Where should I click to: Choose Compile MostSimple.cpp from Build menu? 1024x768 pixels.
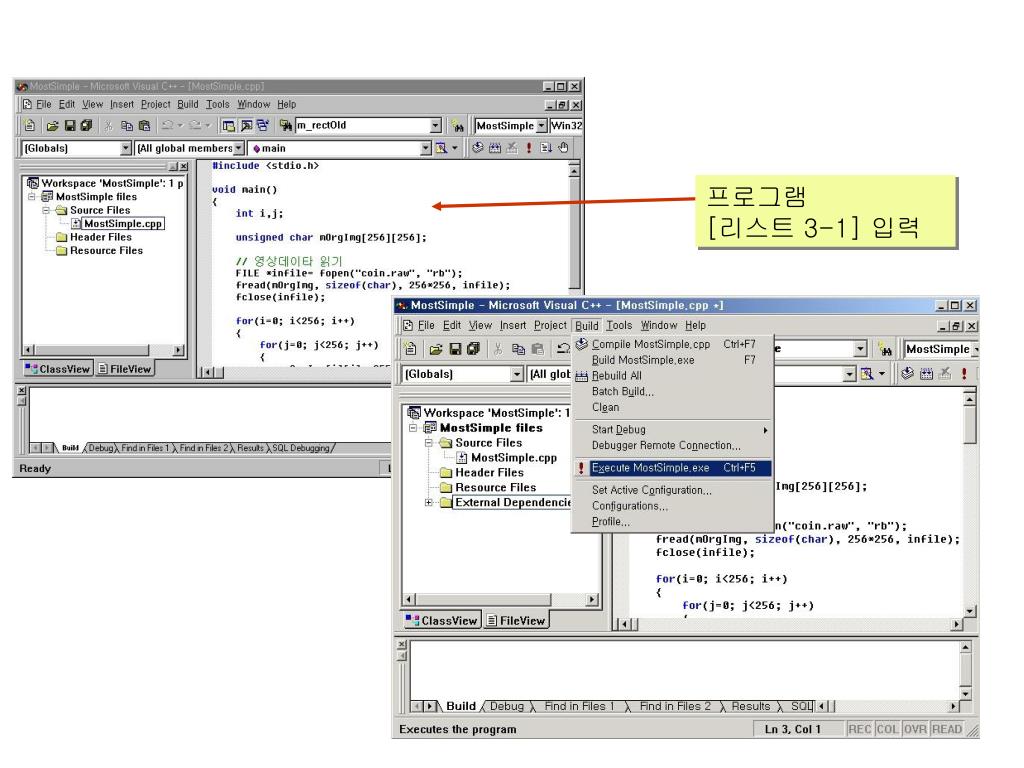(673, 344)
